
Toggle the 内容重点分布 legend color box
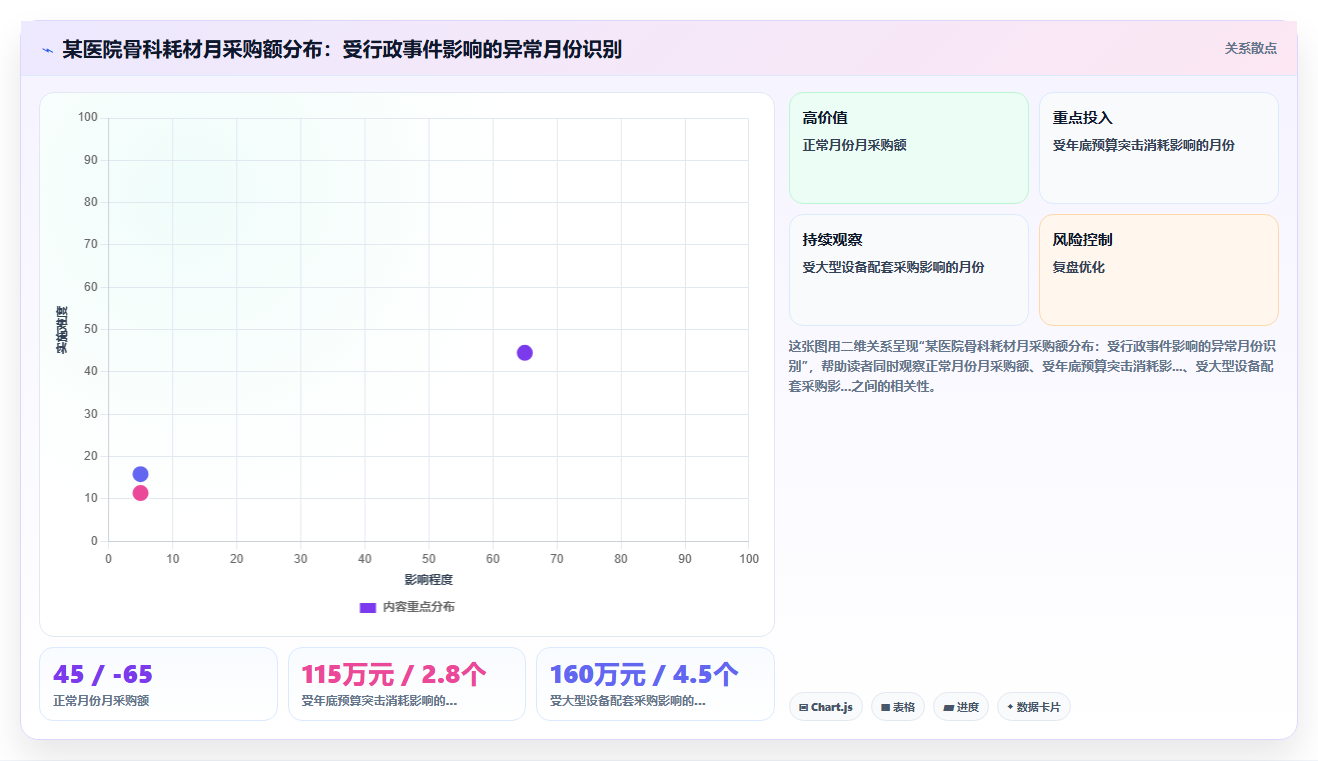368,607
